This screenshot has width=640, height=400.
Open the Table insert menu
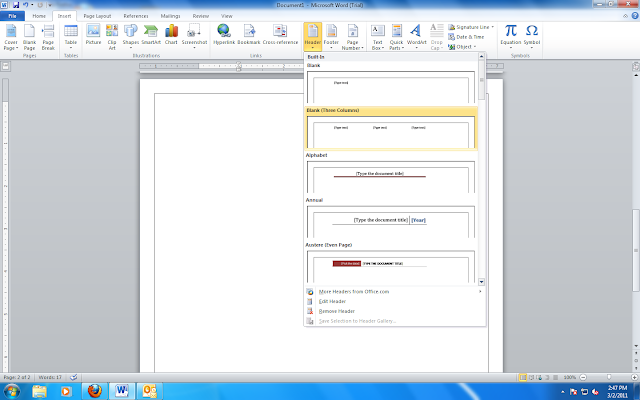click(71, 37)
